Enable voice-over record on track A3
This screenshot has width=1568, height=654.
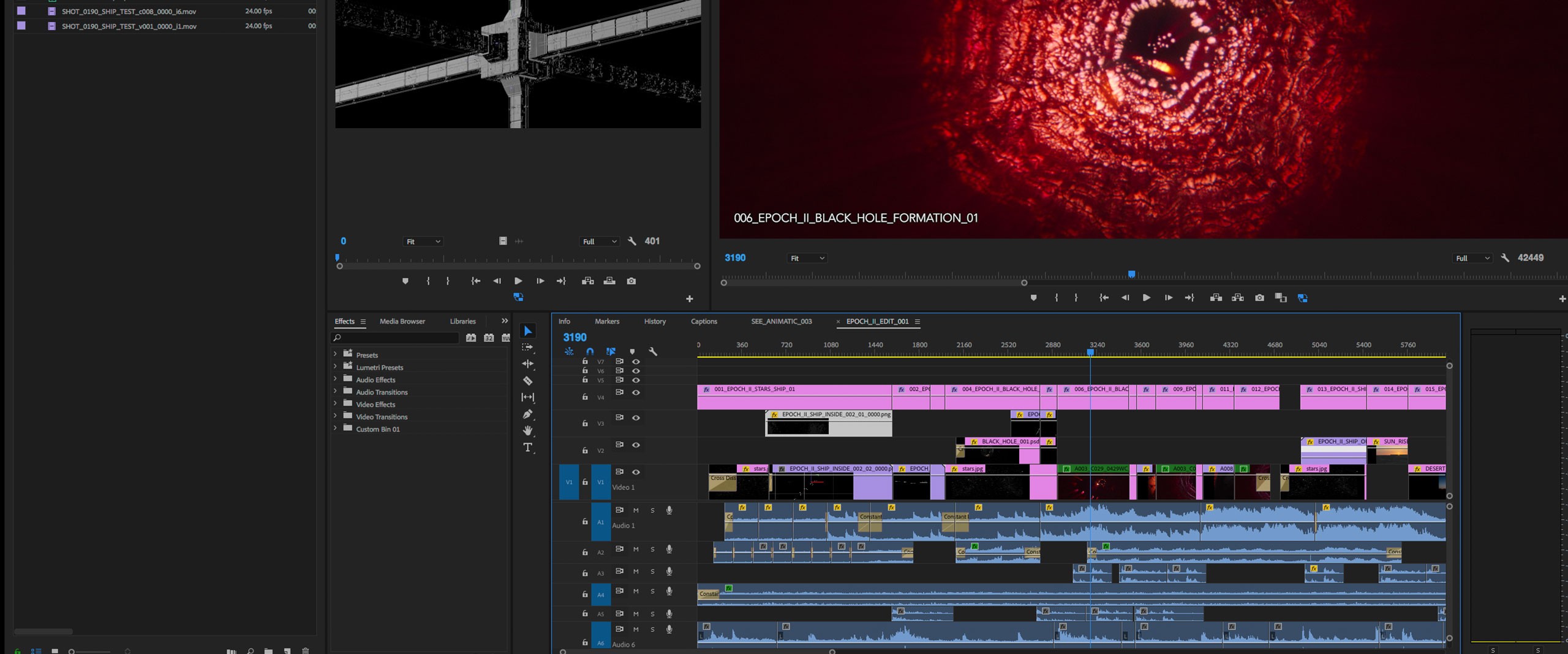pos(669,571)
